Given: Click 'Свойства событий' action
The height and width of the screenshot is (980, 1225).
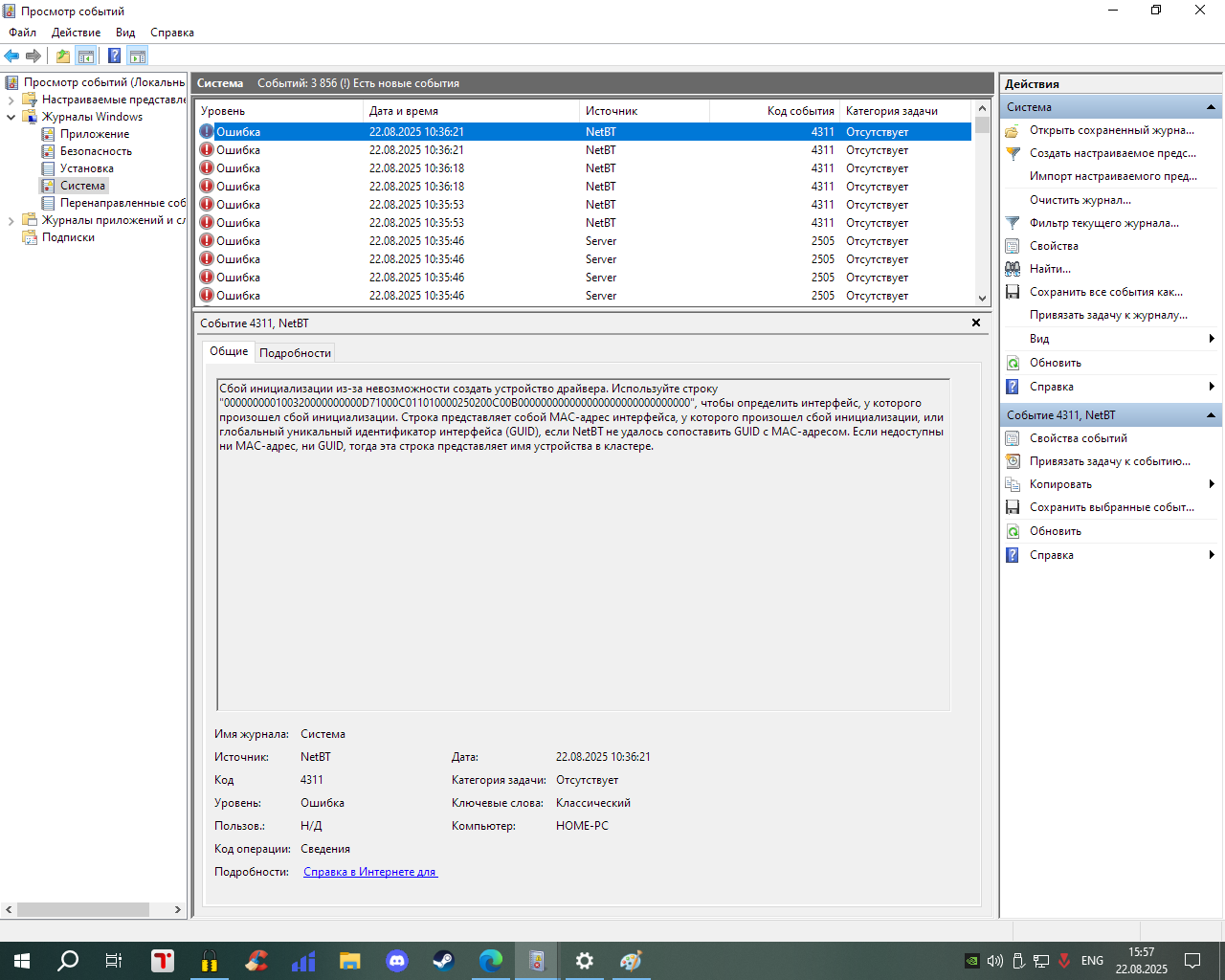Looking at the screenshot, I should point(1078,438).
